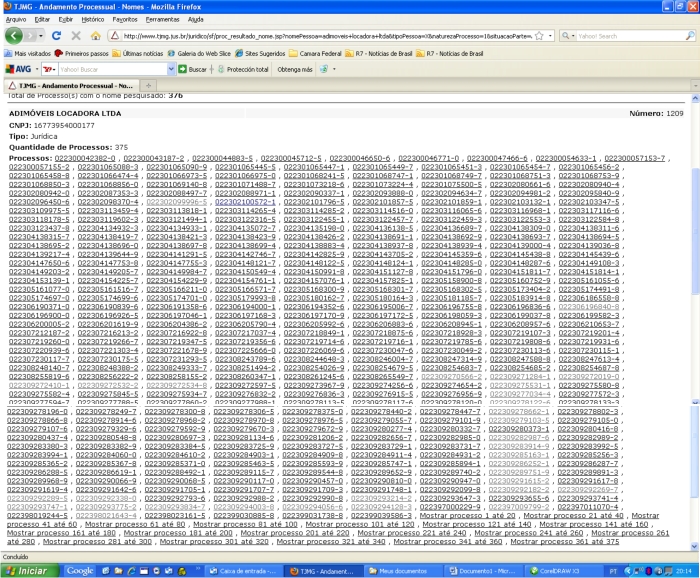Open the address bar history dropdown arrow
The image size is (700, 578).
[x=550, y=36]
